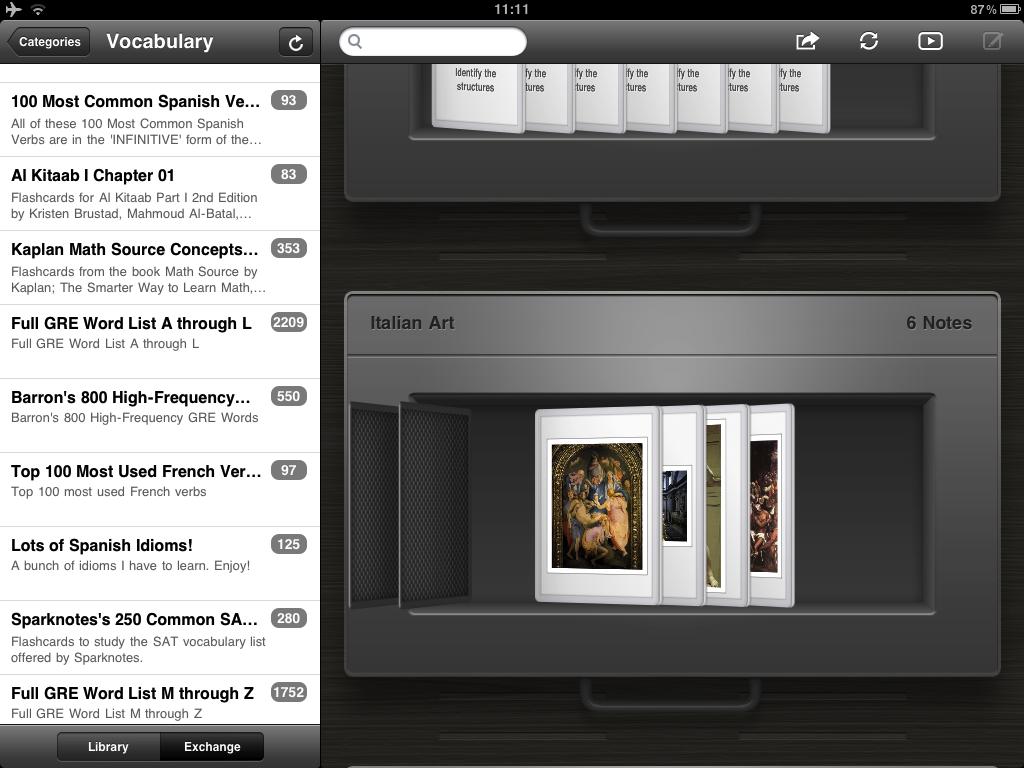Tap the Wi-Fi status icon
1024x768 pixels.
pyautogui.click(x=39, y=10)
